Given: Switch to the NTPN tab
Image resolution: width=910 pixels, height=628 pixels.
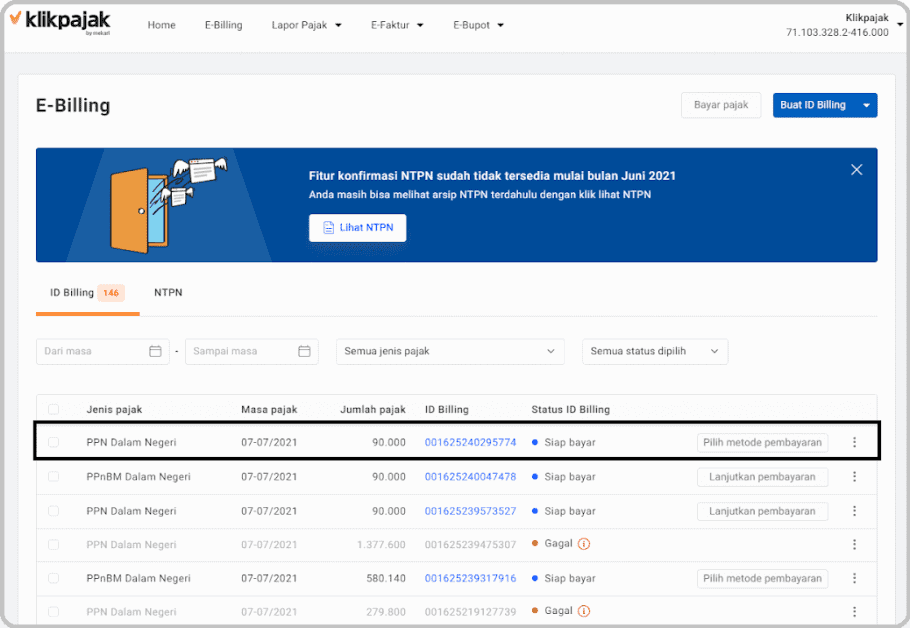Looking at the screenshot, I should (x=168, y=293).
